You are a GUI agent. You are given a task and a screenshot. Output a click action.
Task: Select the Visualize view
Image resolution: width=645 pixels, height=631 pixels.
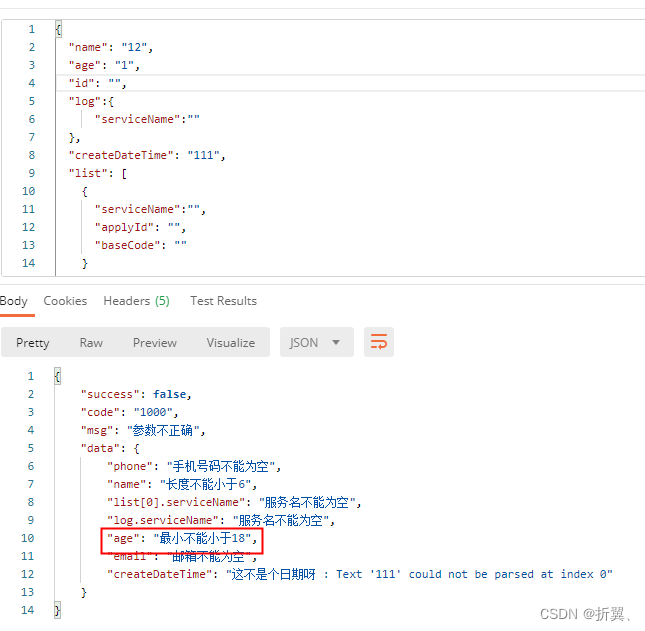231,343
